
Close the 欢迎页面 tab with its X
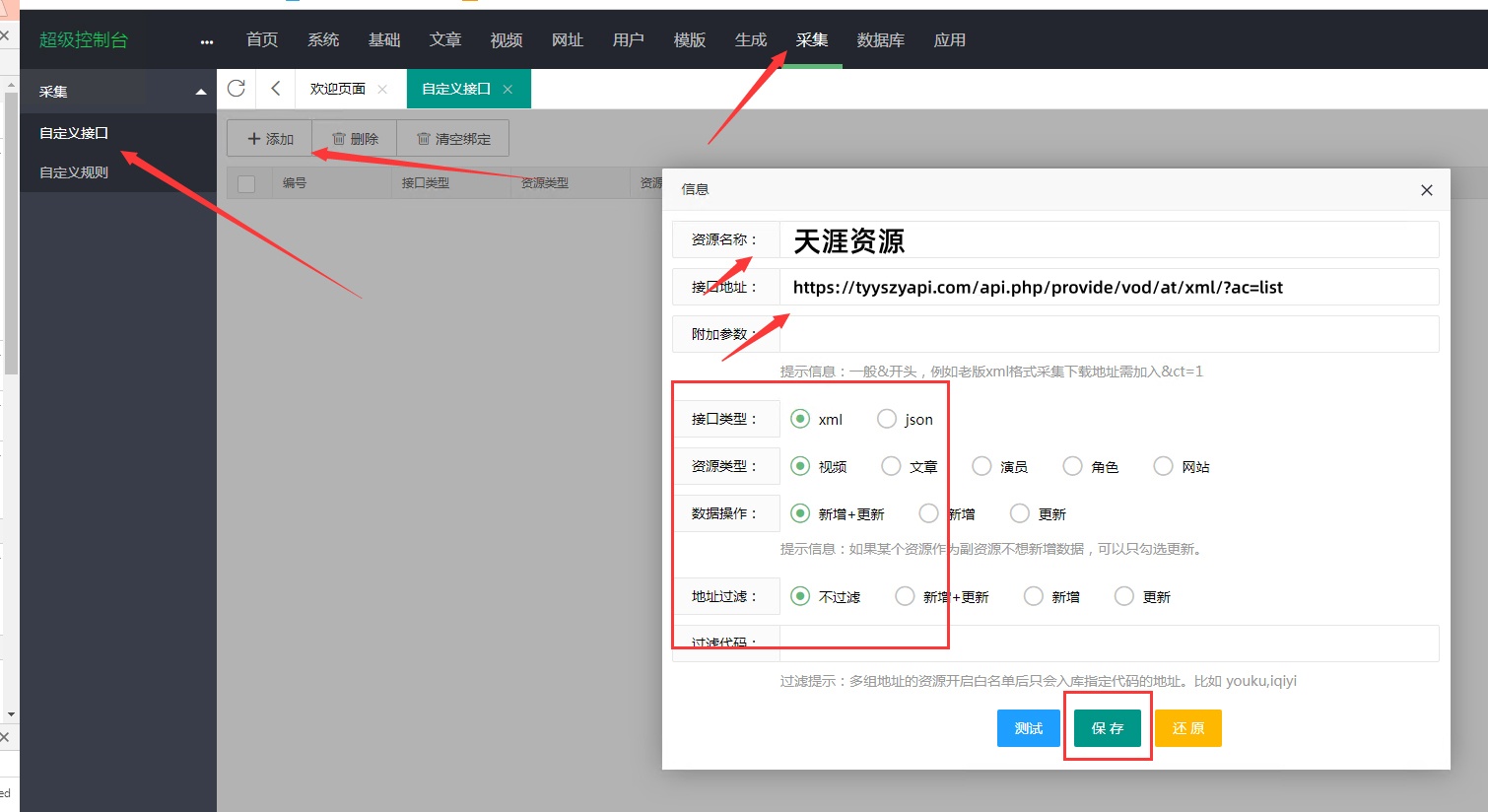(x=382, y=90)
